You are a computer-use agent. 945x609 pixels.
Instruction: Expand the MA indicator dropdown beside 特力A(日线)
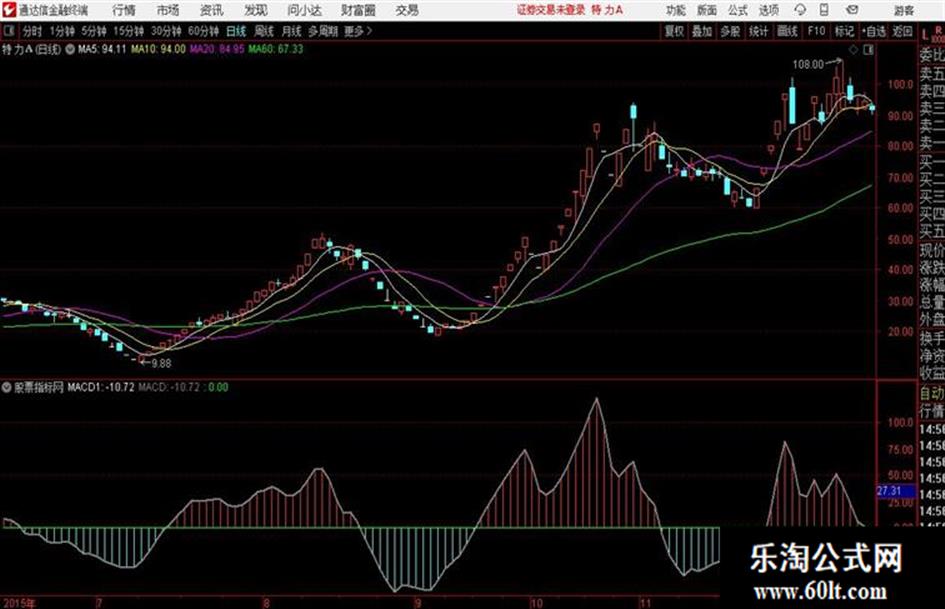[x=70, y=49]
